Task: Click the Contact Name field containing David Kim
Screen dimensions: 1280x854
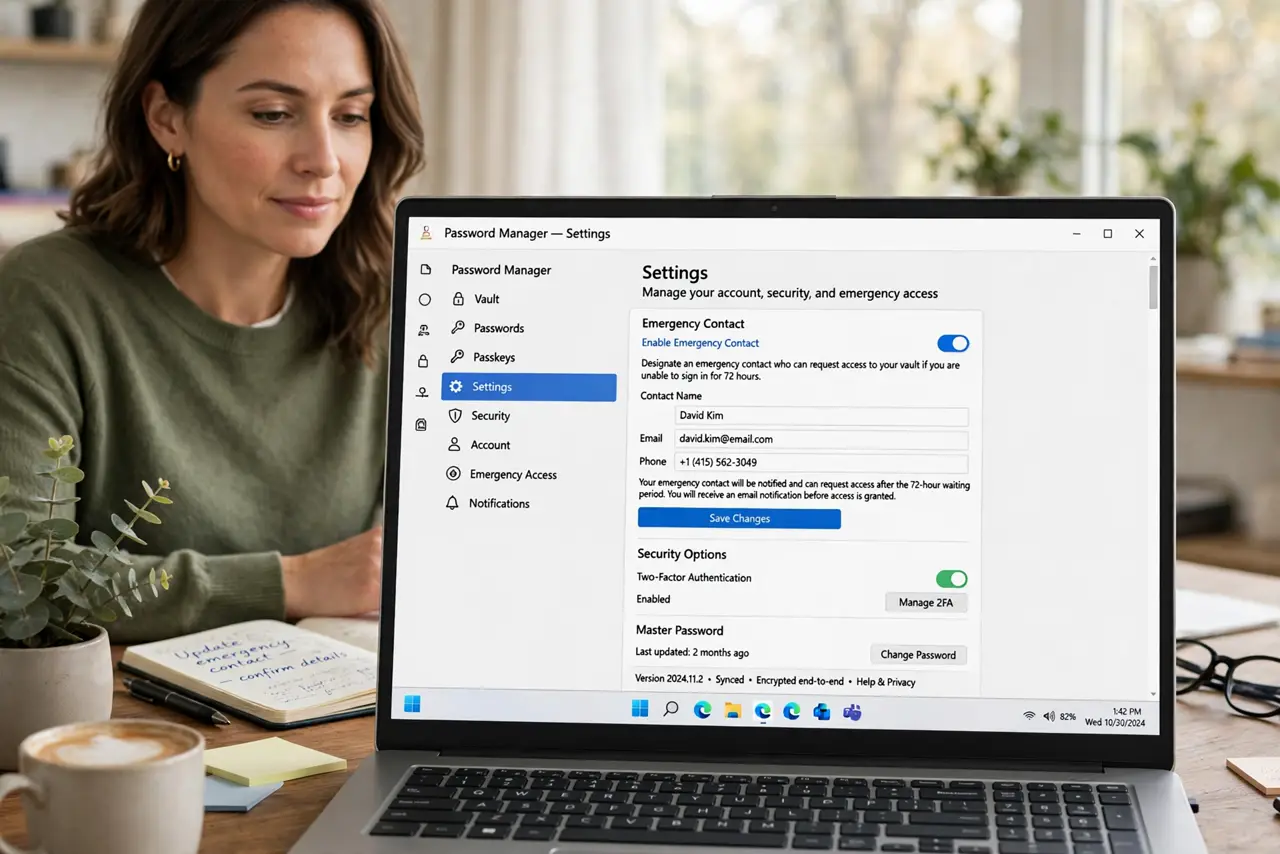Action: 821,416
